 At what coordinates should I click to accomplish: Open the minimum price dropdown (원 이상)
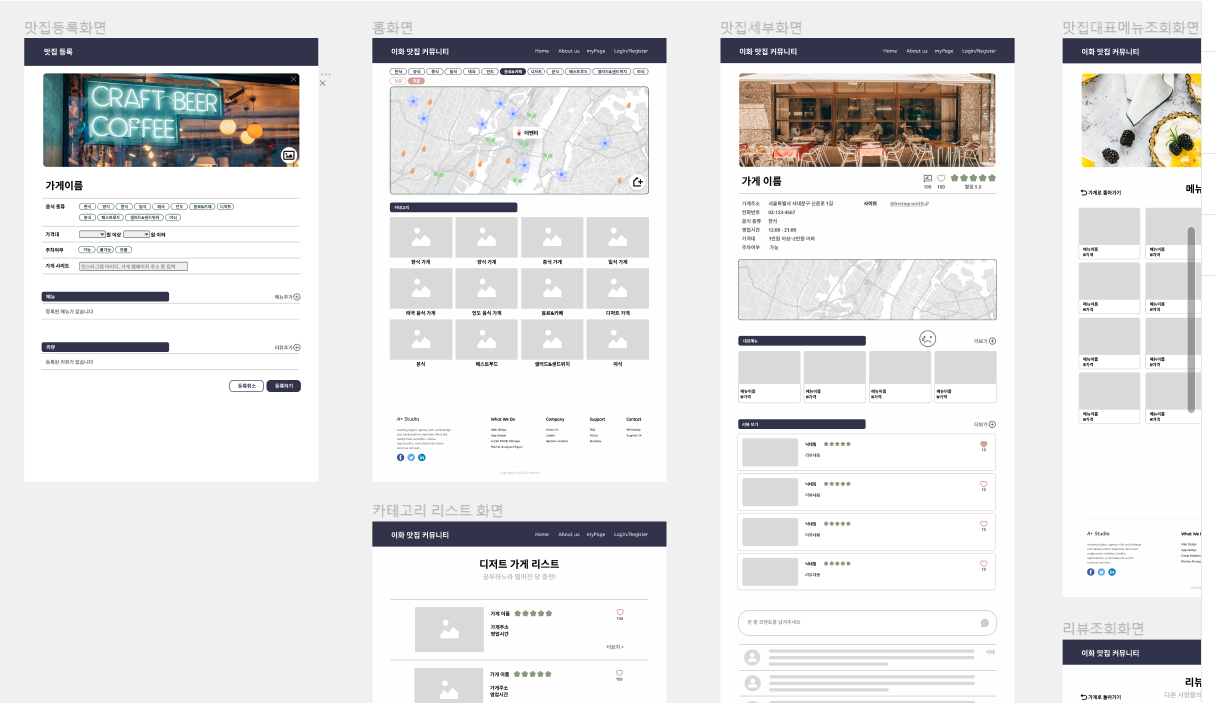coord(92,234)
